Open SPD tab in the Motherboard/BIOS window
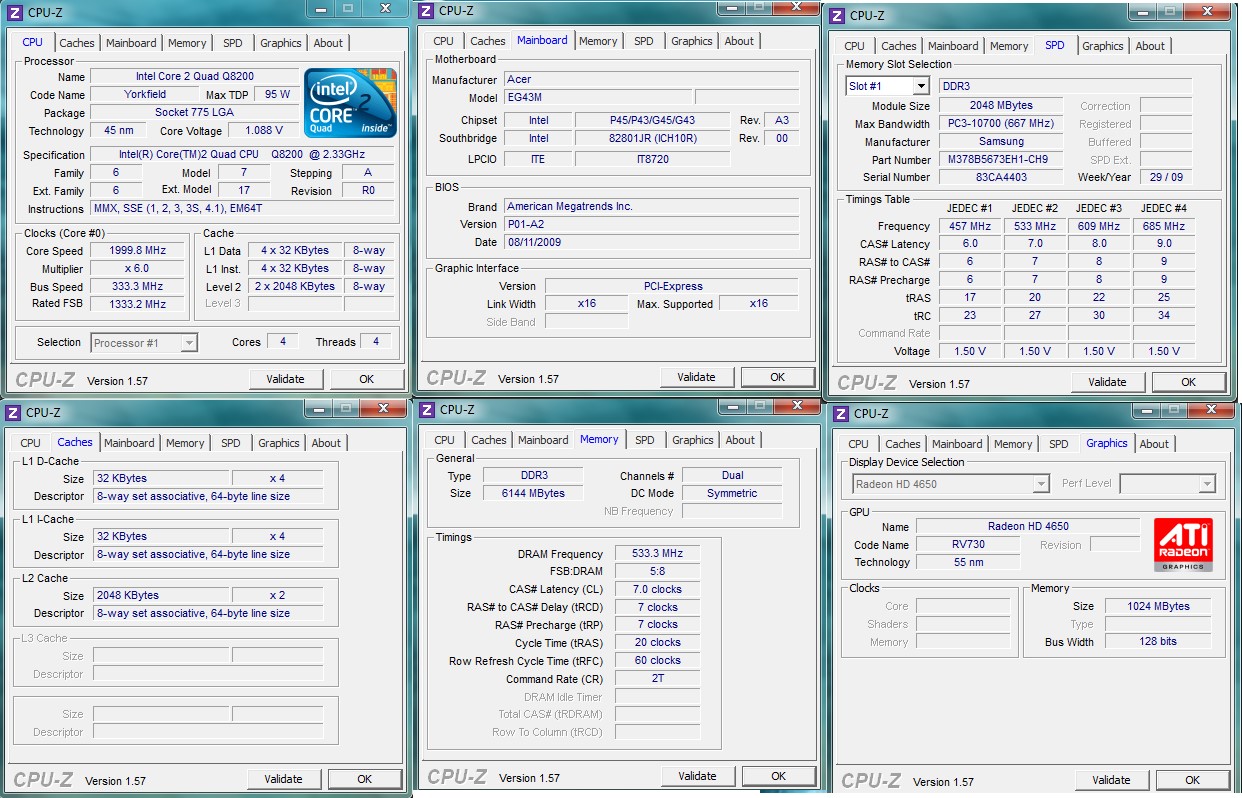The width and height of the screenshot is (1242, 798). tap(644, 41)
